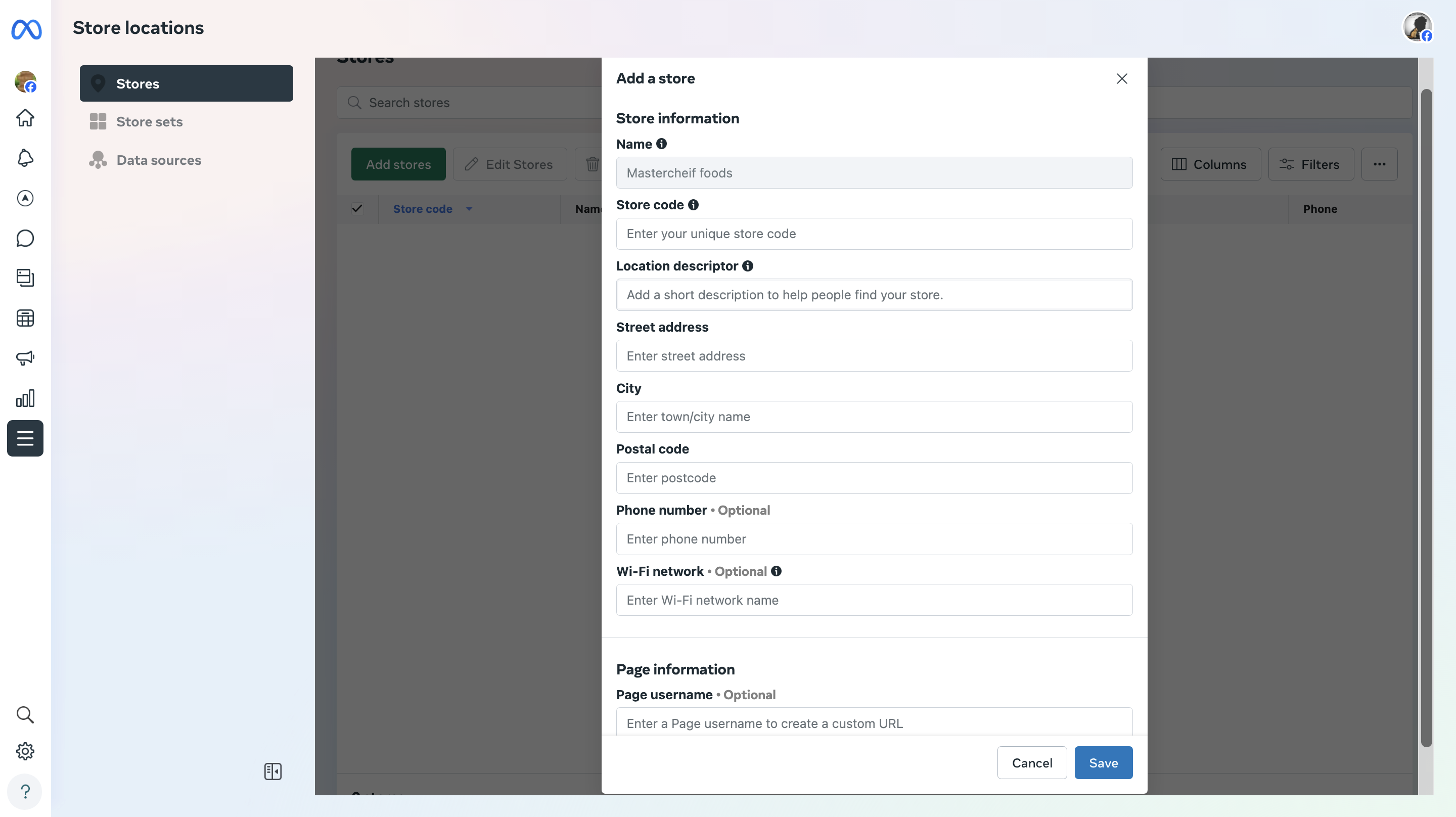
Task: Click info icon next to Name
Action: [x=661, y=144]
